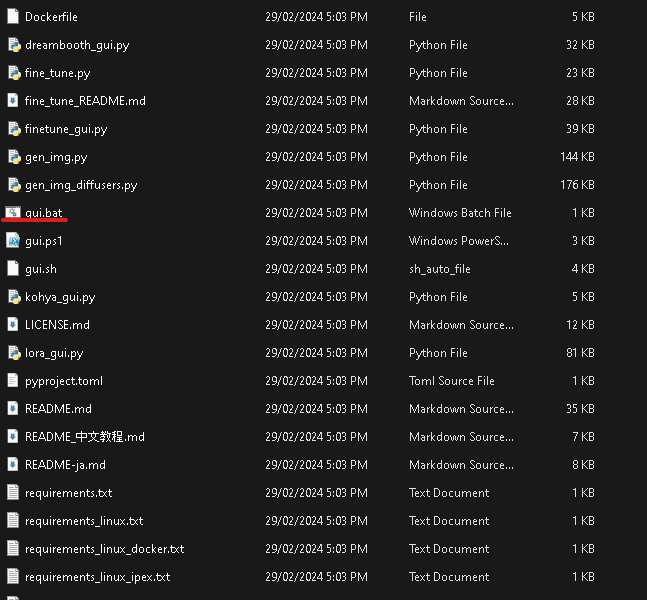Select the README_中文教程.md file name
The height and width of the screenshot is (600, 647).
coord(85,437)
